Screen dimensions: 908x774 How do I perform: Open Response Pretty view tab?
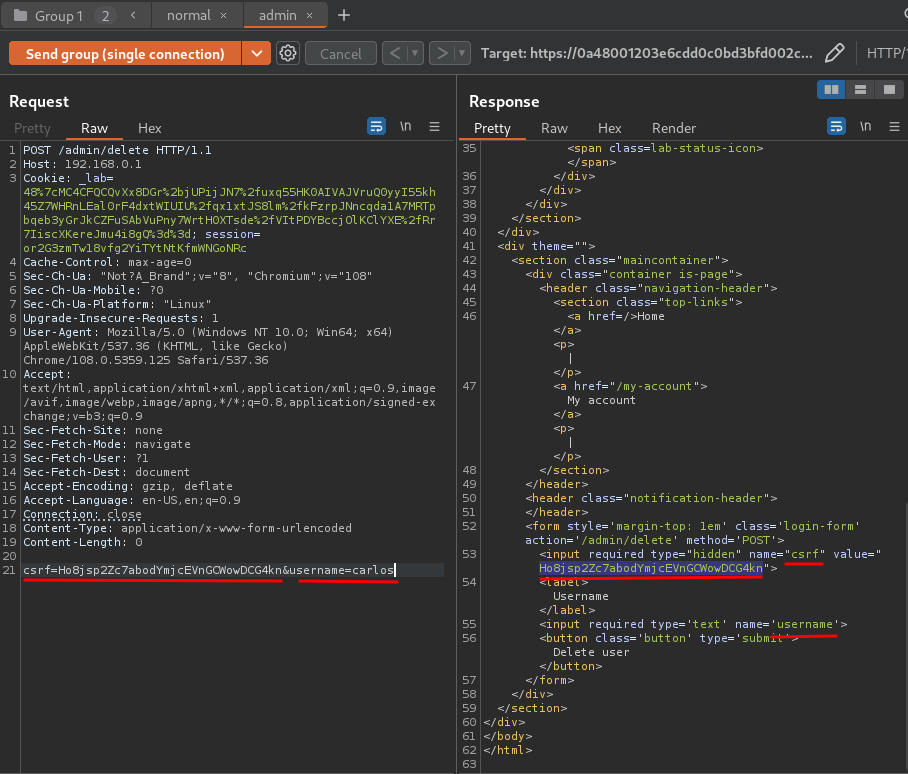(x=492, y=128)
